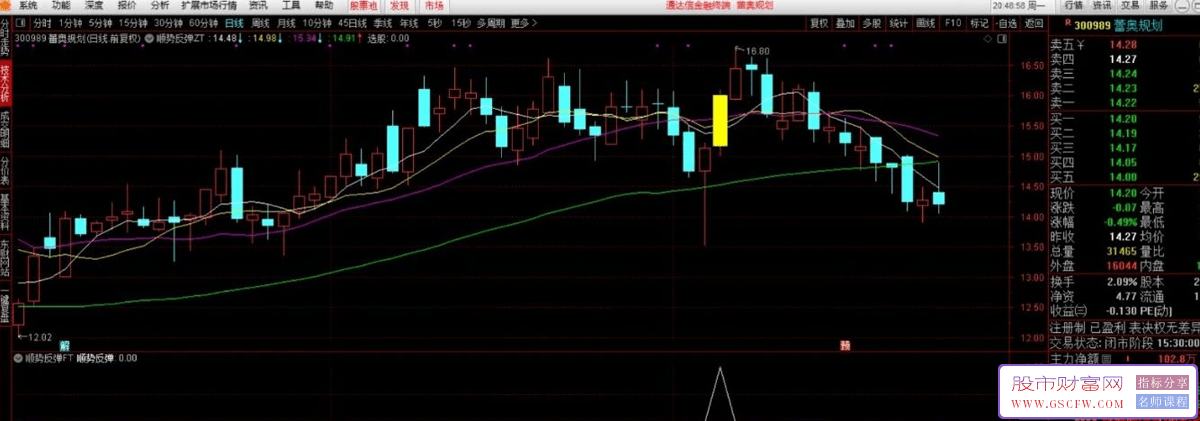Click the panel layout icon before 分时
Image resolution: width=1200 pixels, height=421 pixels.
click(x=20, y=21)
